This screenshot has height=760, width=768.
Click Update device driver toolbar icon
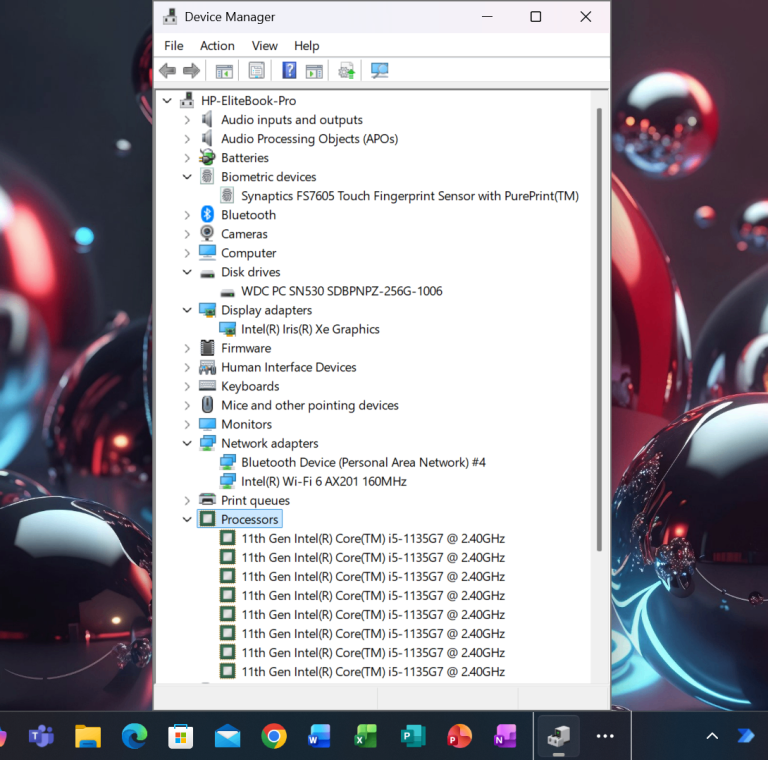(x=346, y=71)
